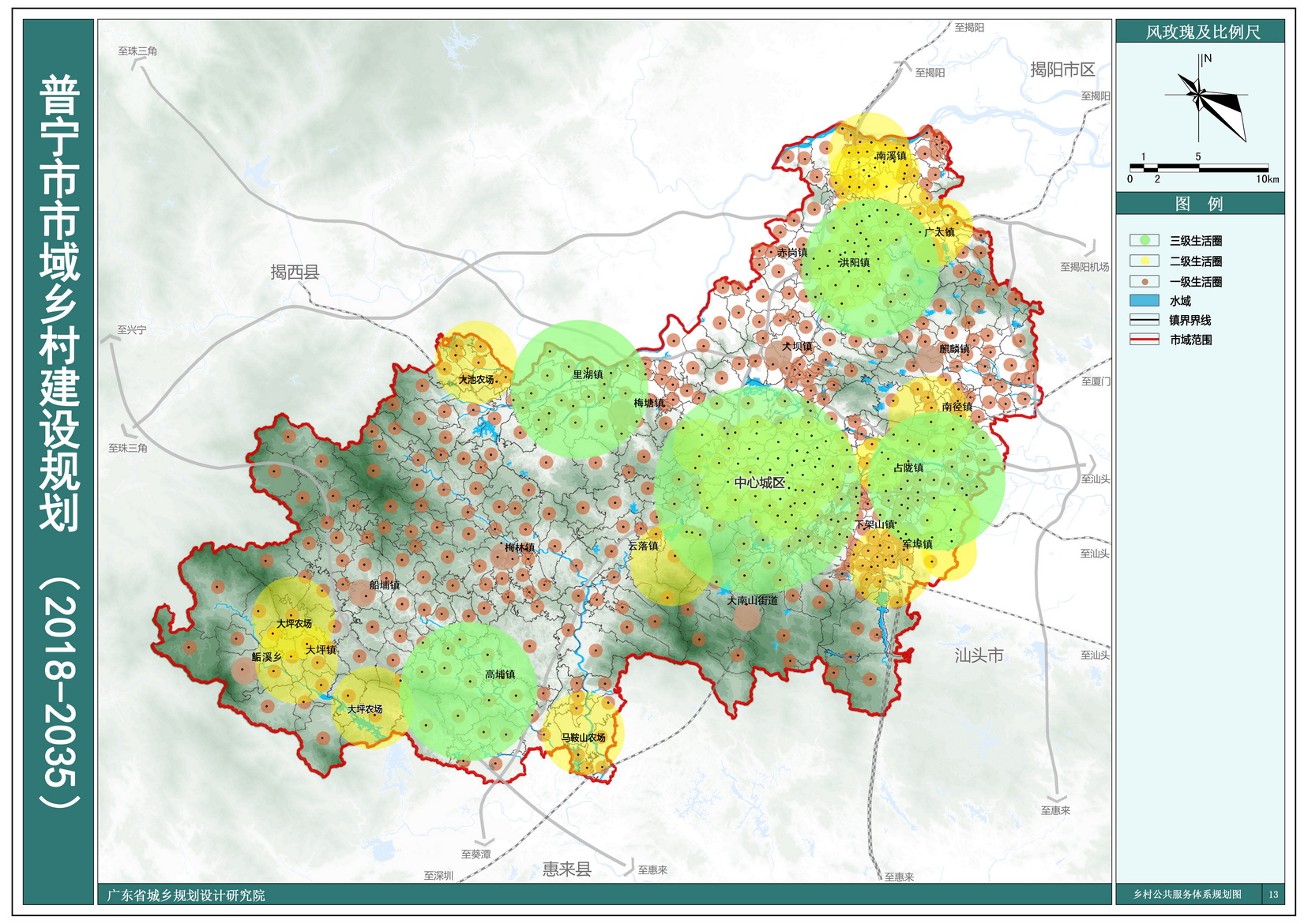Click the 至揭阳机场 road direction label
The image size is (1308, 924).
coord(1084,267)
